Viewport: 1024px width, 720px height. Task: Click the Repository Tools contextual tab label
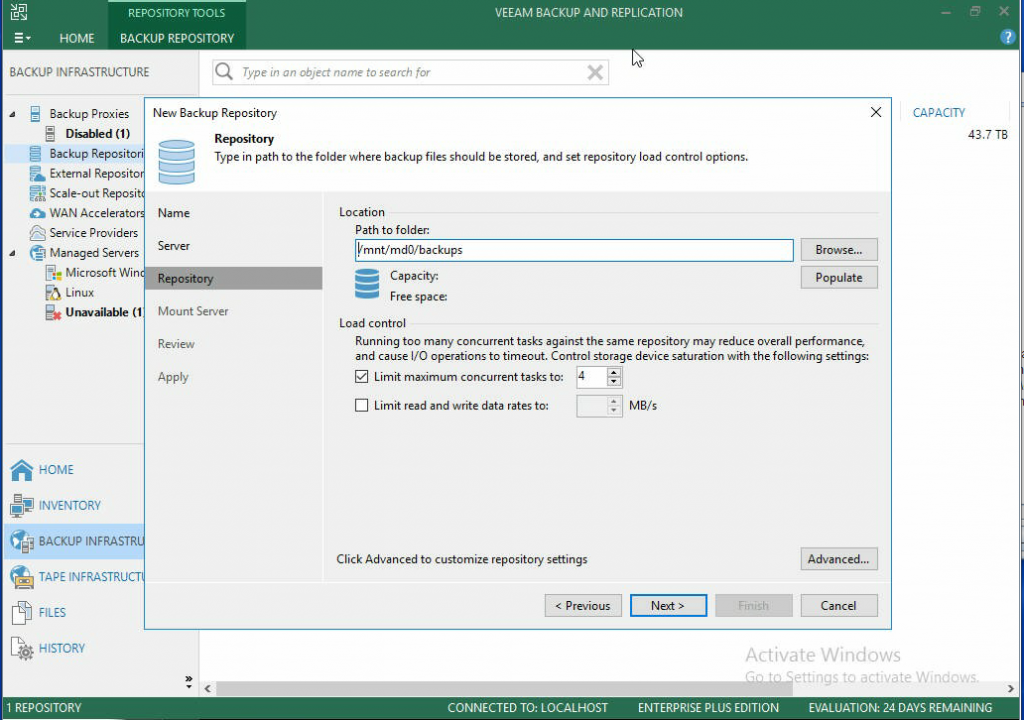click(x=176, y=12)
